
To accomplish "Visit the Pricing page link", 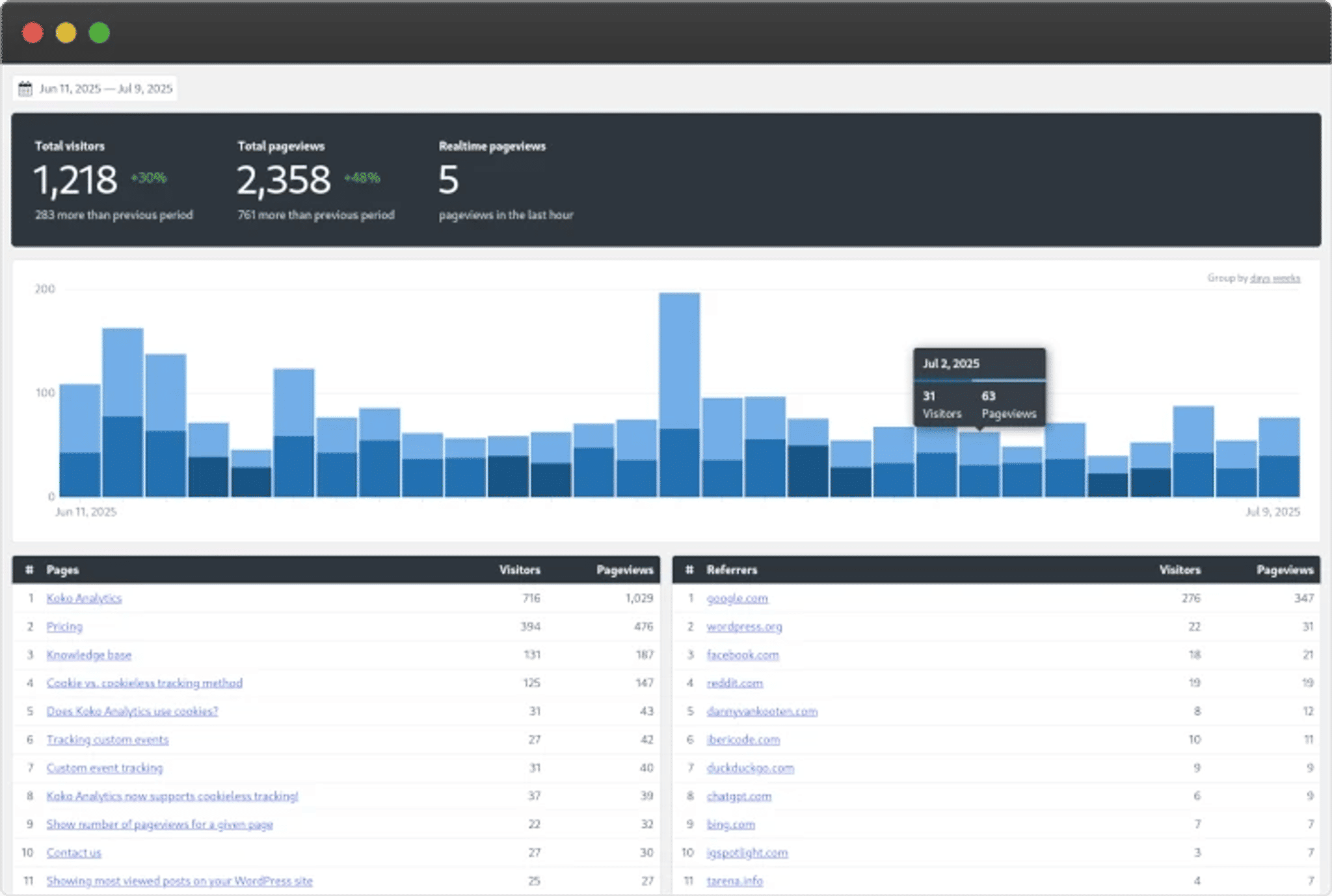I will (x=63, y=626).
